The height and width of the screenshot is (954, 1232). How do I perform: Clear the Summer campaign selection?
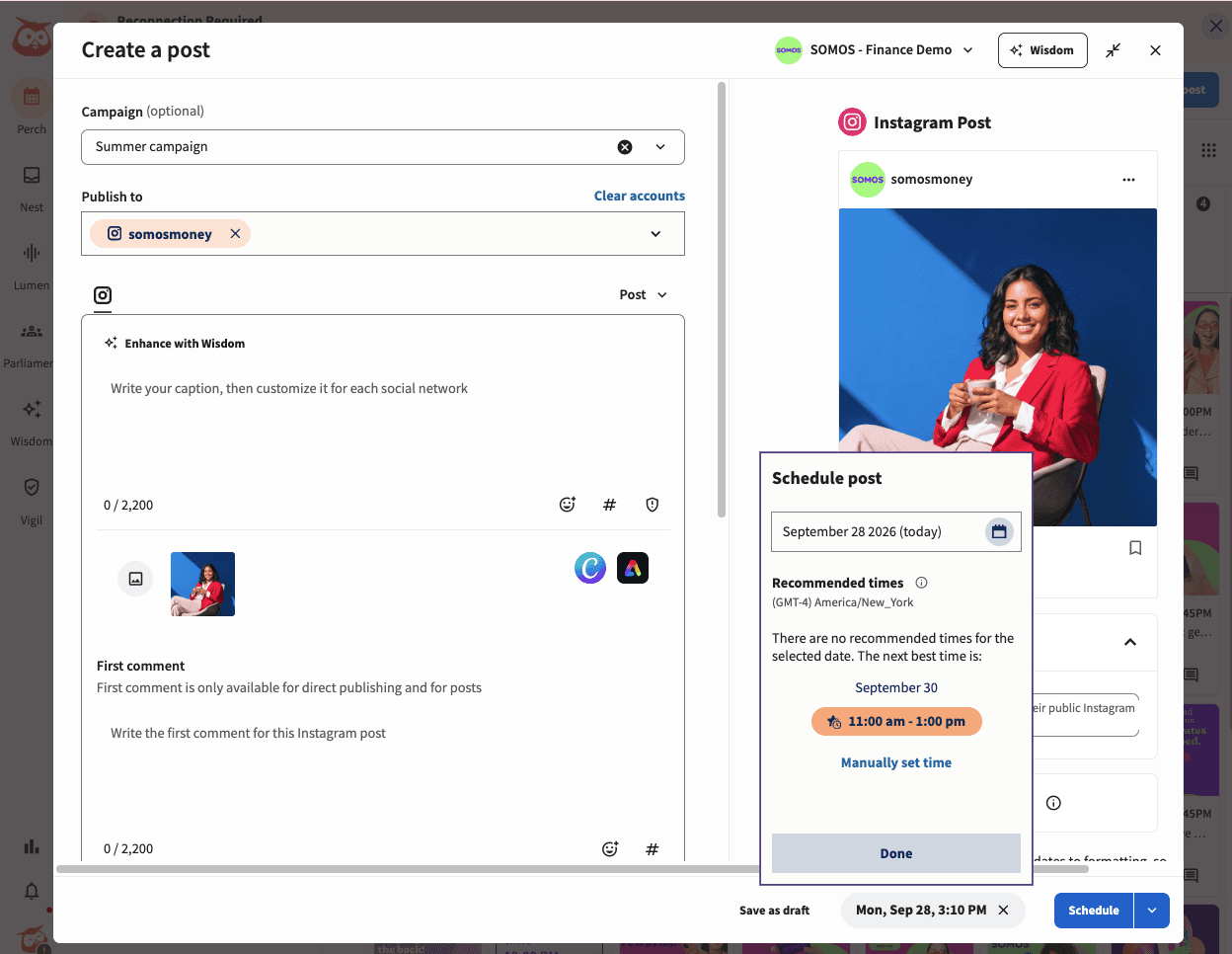625,147
